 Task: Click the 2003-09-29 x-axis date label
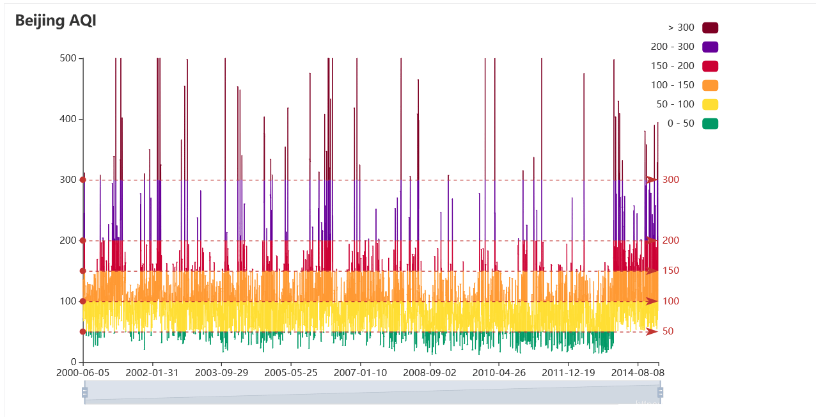coord(221,373)
